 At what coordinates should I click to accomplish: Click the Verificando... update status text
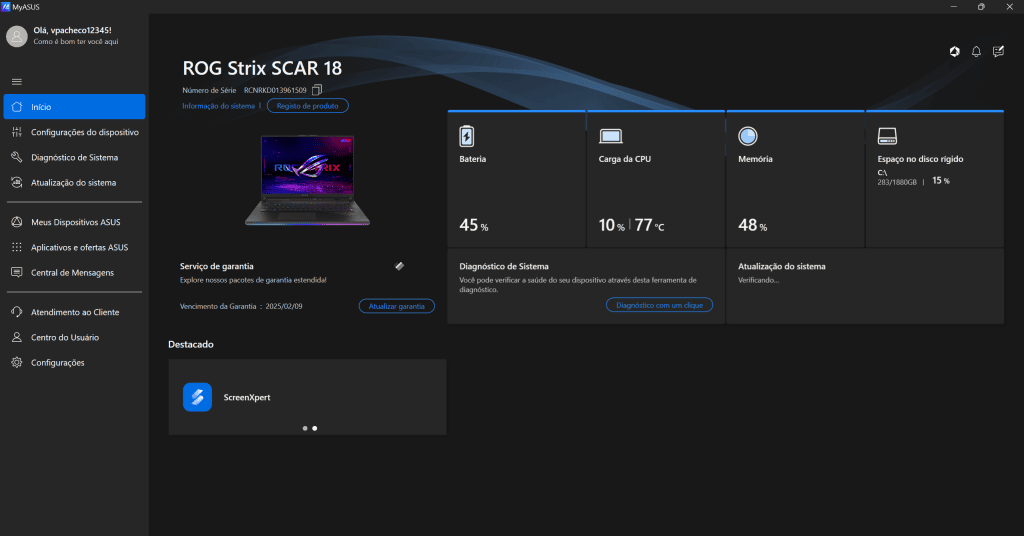coord(758,280)
